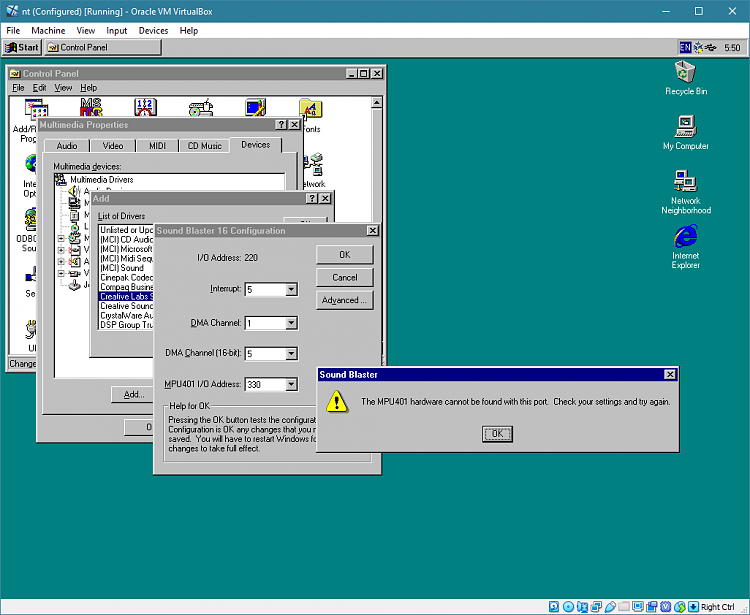750x615 pixels.
Task: Open My Computer on the desktop
Action: coord(685,127)
